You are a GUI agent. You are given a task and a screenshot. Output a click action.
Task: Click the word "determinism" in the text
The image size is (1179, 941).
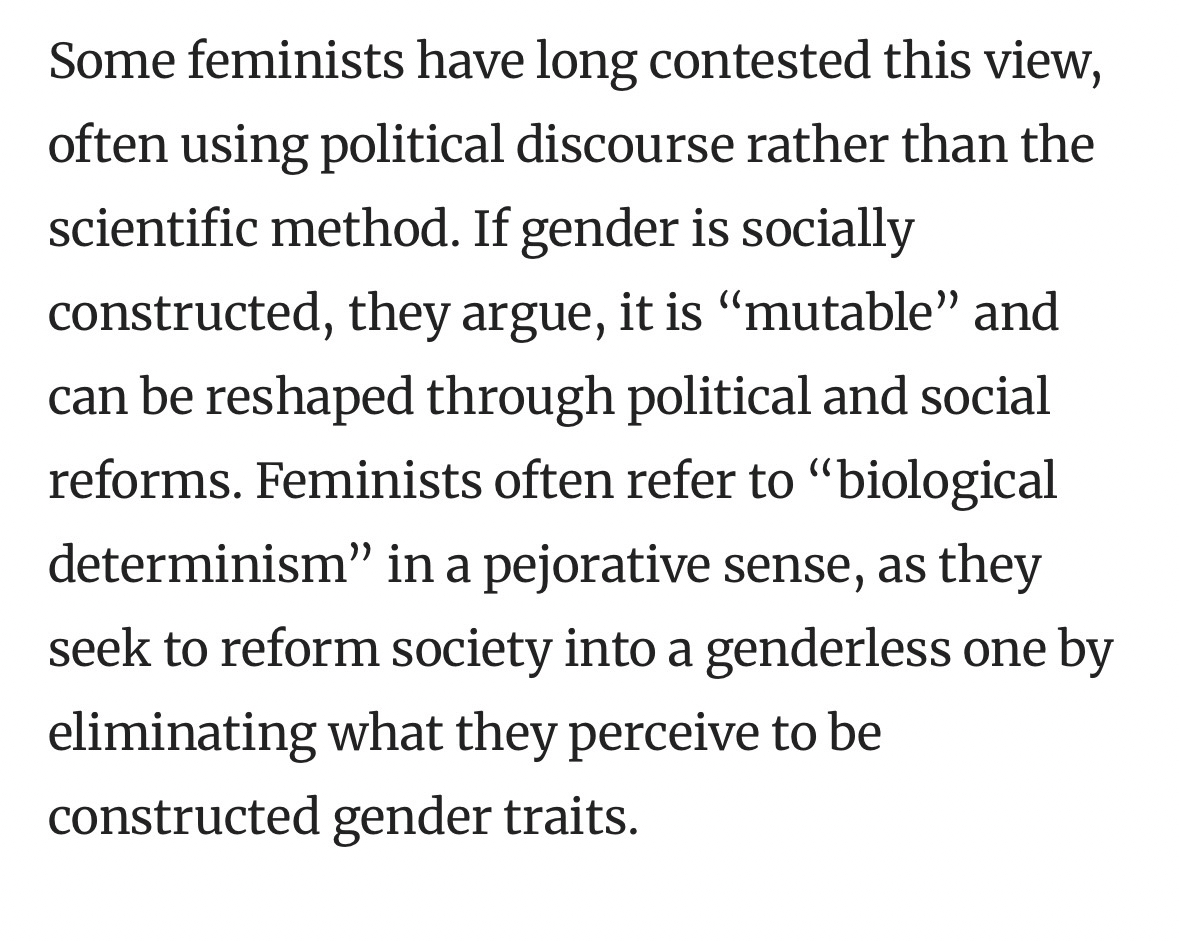point(197,565)
